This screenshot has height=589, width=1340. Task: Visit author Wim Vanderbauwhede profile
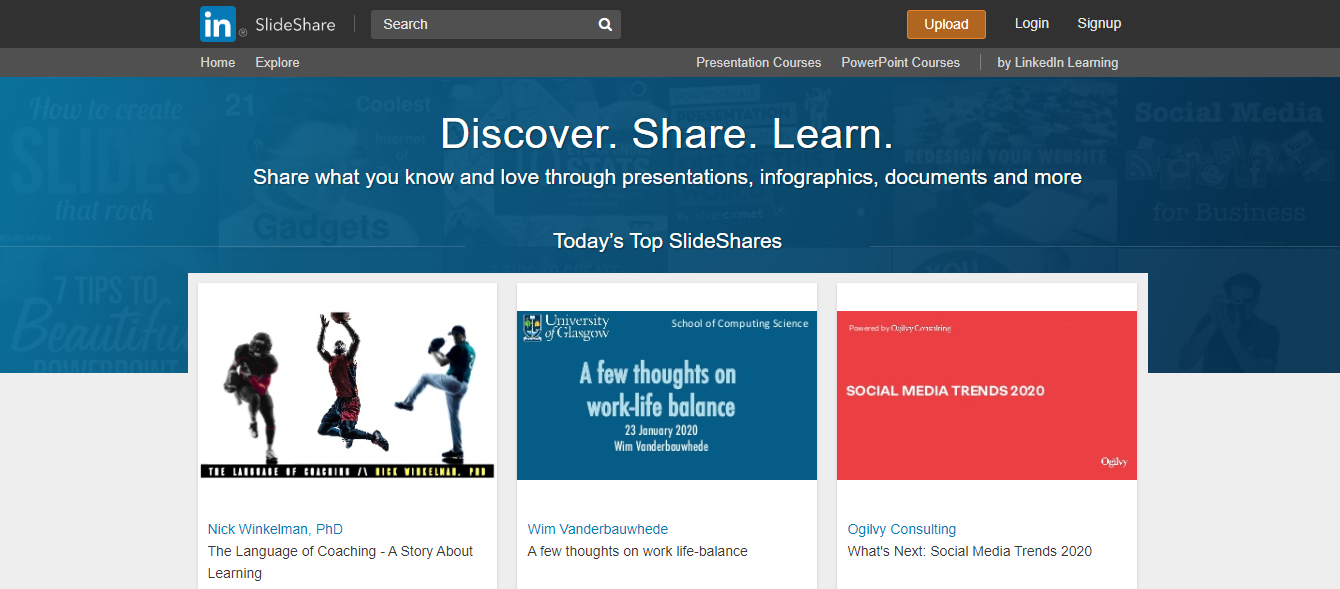coord(598,529)
